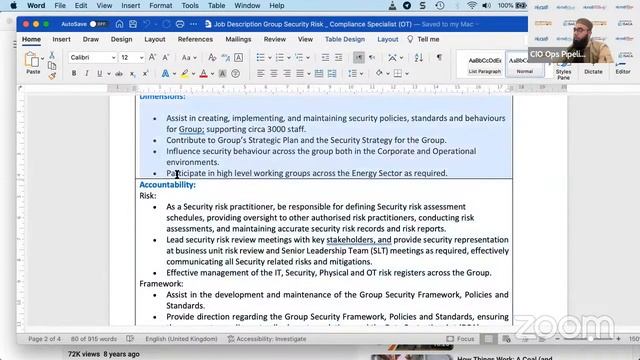Viewport: 640px width, 360px height.
Task: Click the word count 80 of 915 words
Action: coord(93,339)
